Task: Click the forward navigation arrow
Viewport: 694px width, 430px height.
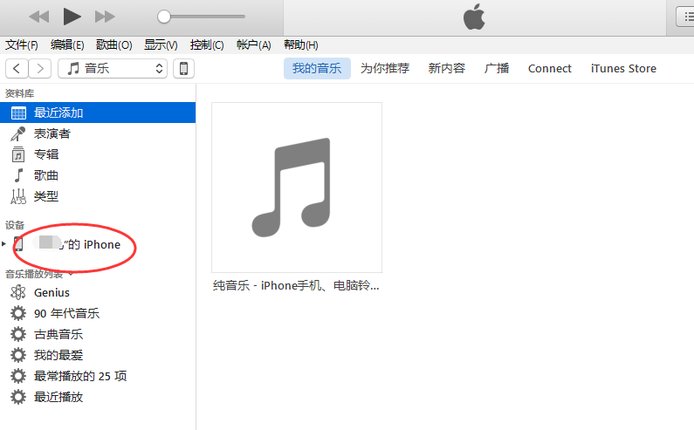Action: coord(40,68)
